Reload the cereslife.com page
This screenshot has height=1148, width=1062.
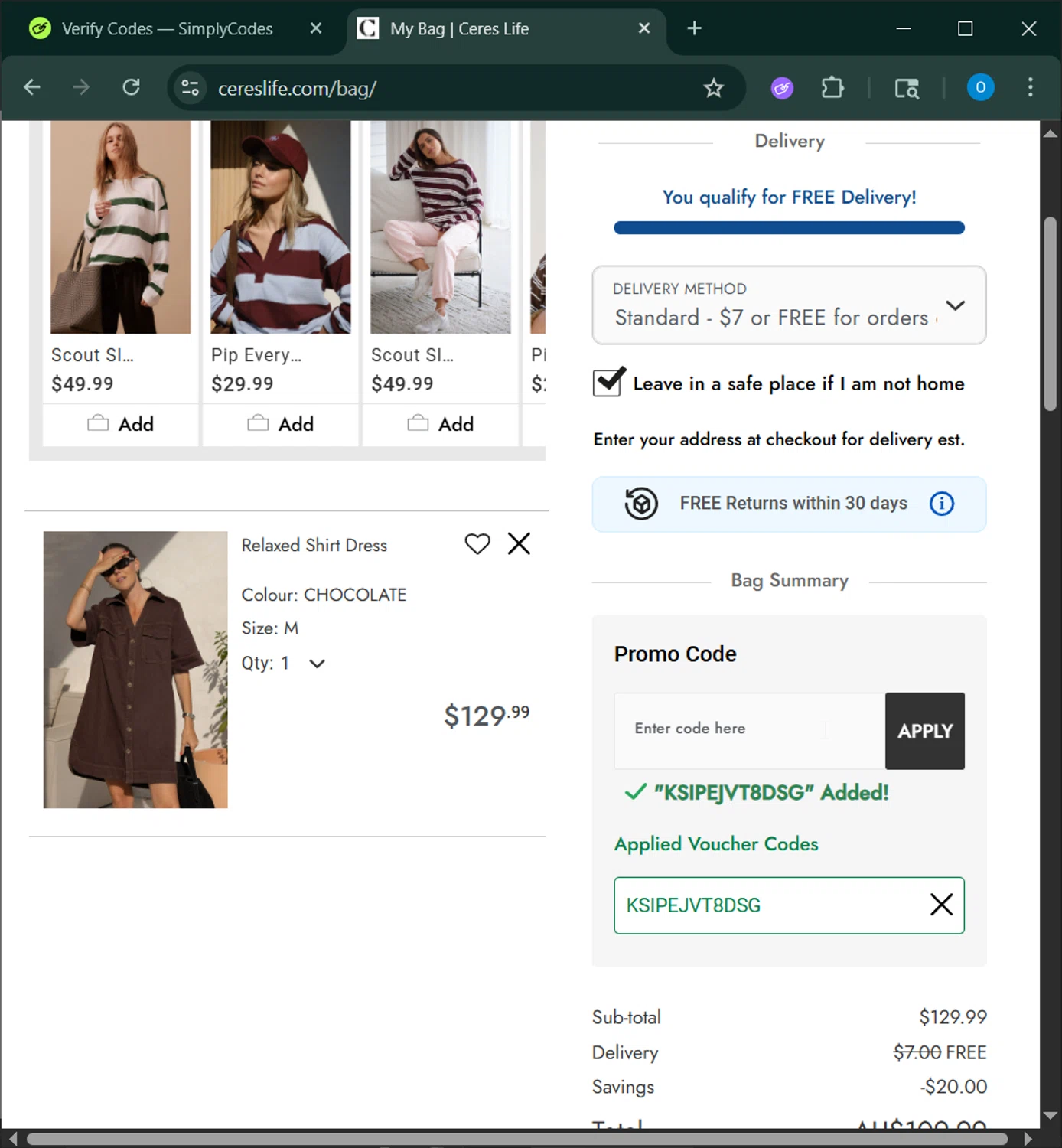[132, 87]
